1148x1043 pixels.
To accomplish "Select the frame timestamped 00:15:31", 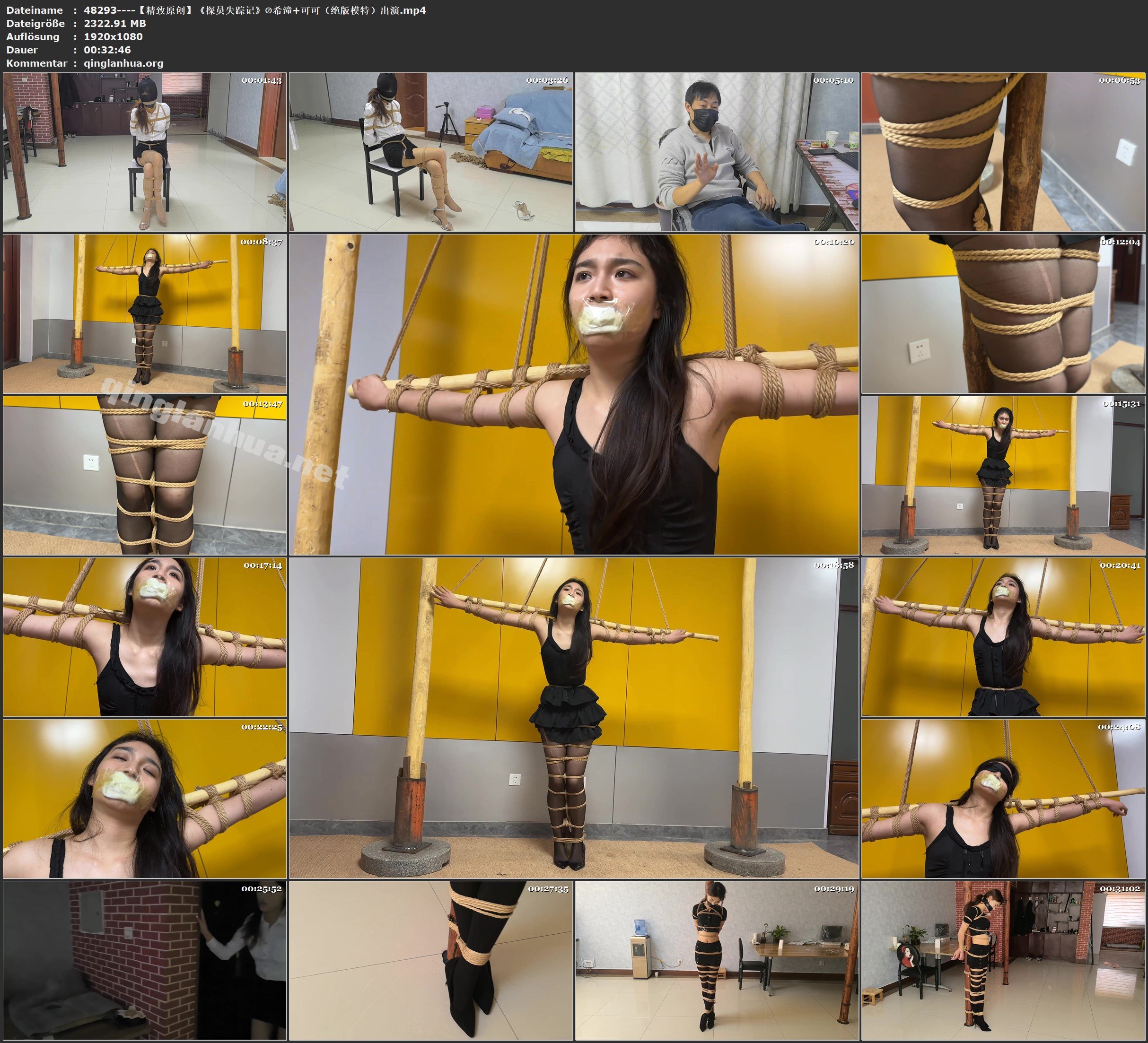I will [x=1003, y=475].
